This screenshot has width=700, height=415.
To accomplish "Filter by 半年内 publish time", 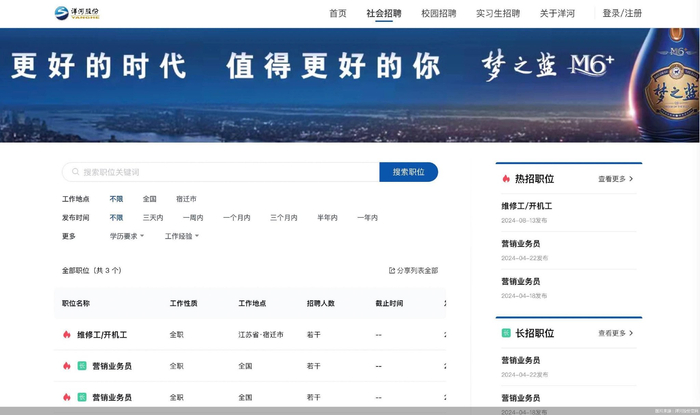I will 327,218.
